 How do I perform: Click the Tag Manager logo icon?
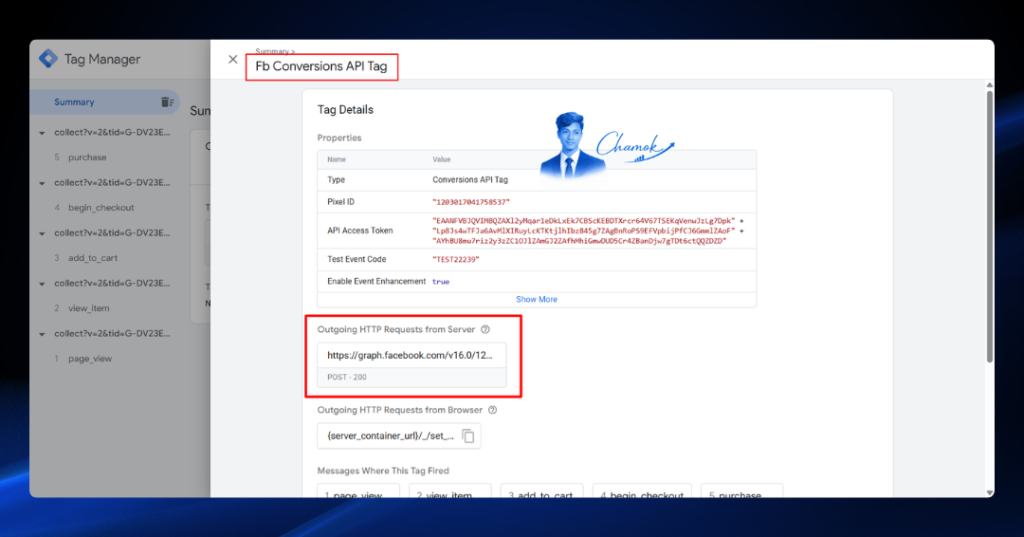pyautogui.click(x=48, y=59)
